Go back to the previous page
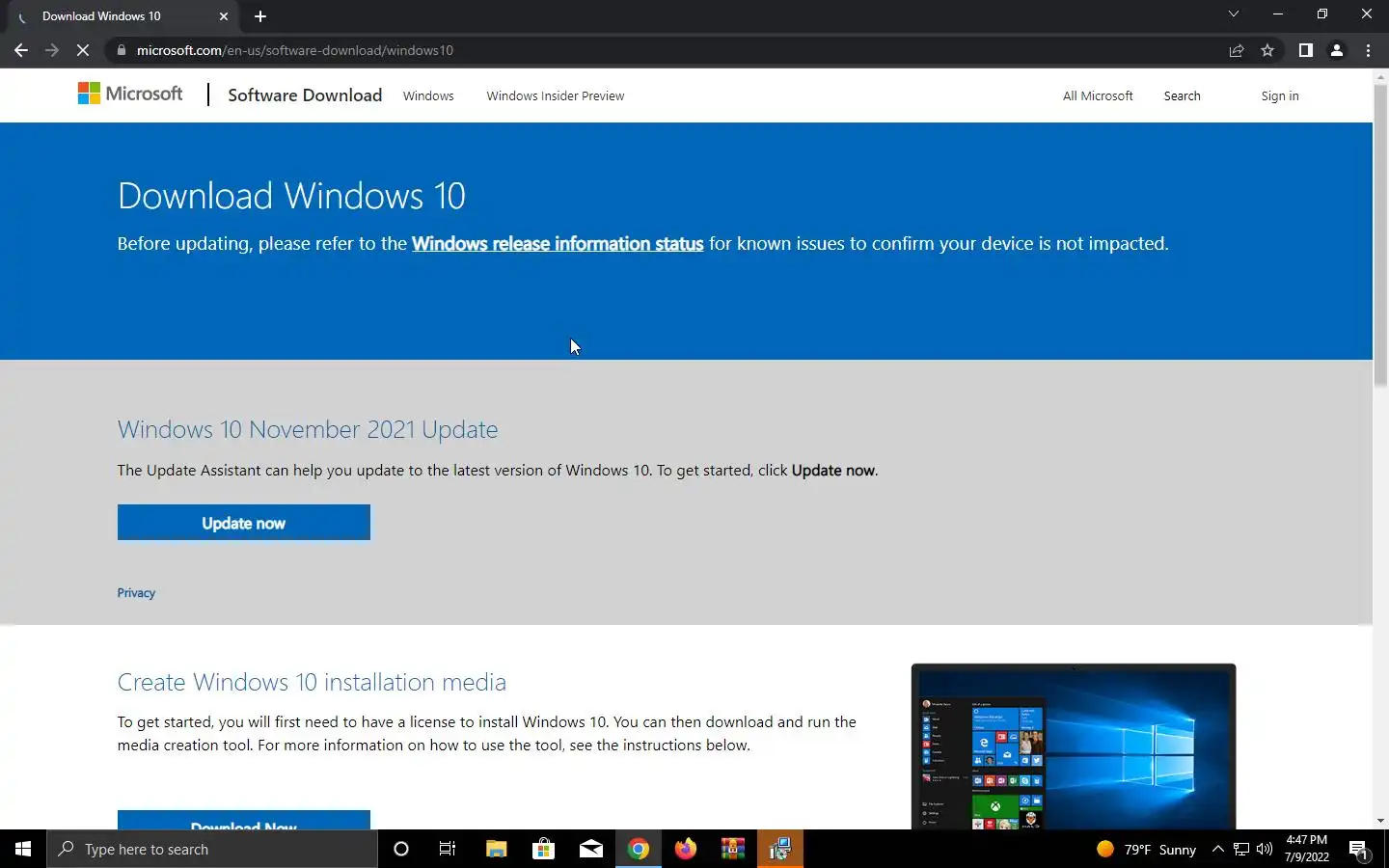The height and width of the screenshot is (868, 1389). click(20, 50)
